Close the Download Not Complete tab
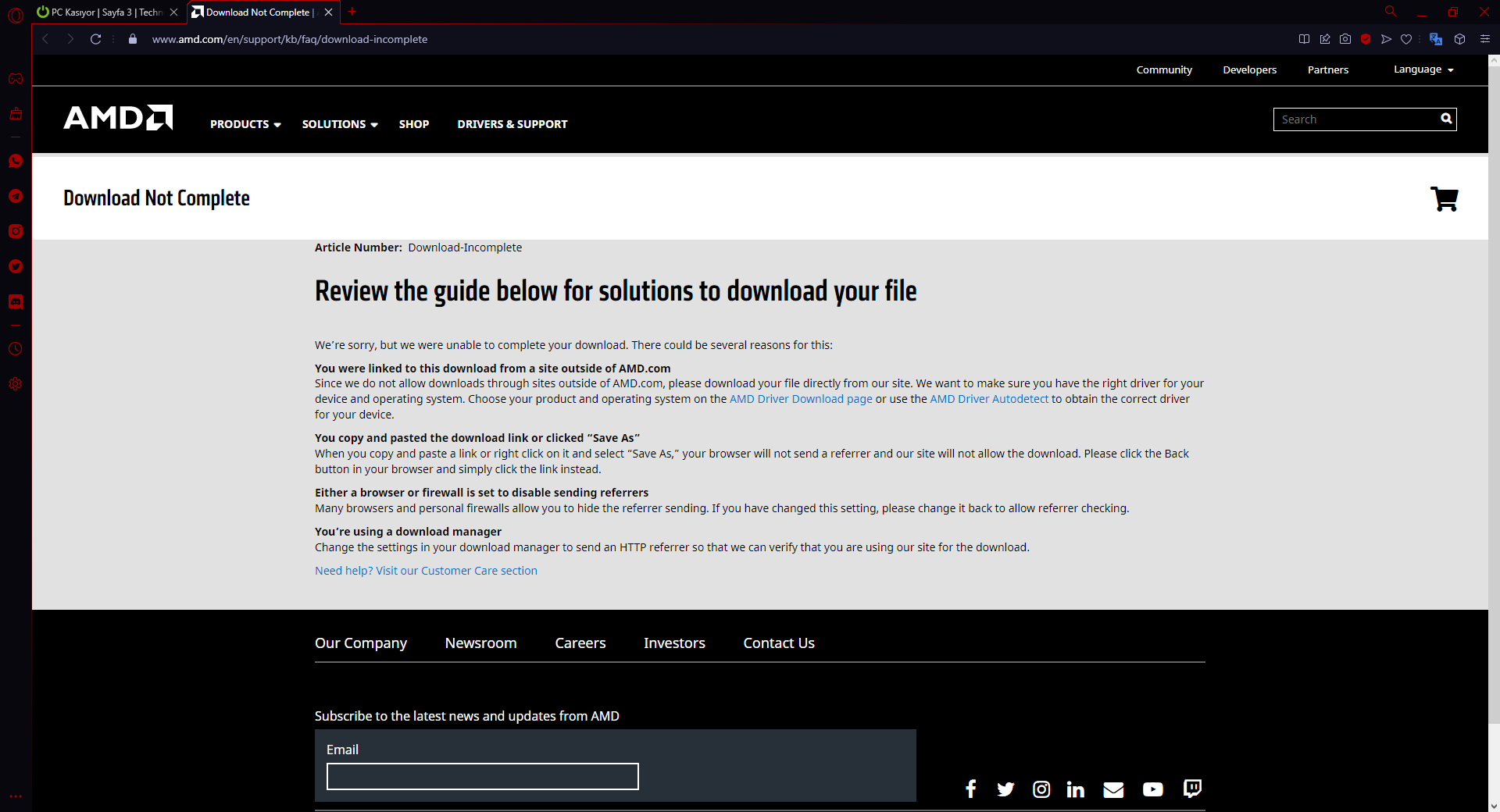The width and height of the screenshot is (1500, 812). click(x=328, y=12)
